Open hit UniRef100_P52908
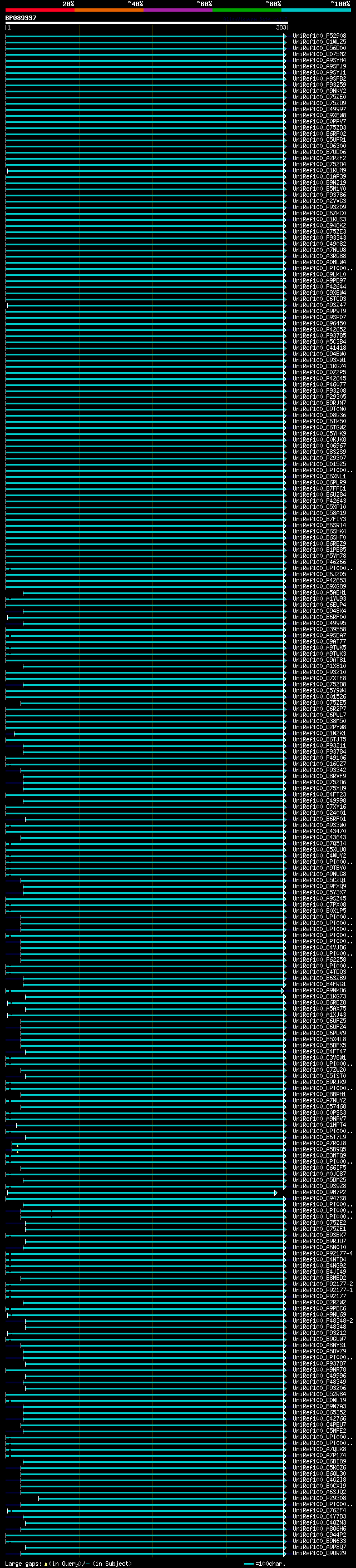356x1568 pixels. [319, 36]
